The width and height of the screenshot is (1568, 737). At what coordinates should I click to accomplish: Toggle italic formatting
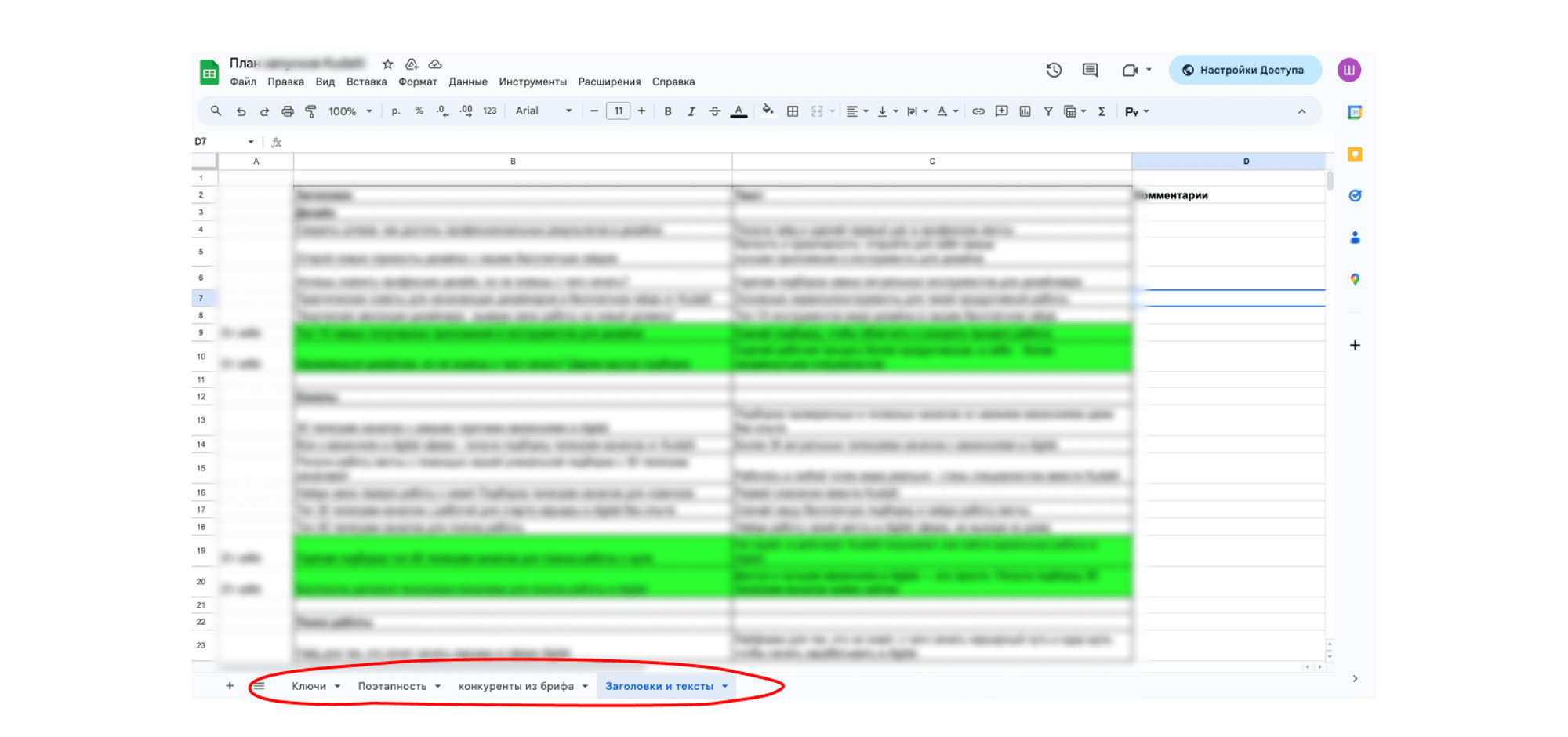click(x=691, y=111)
